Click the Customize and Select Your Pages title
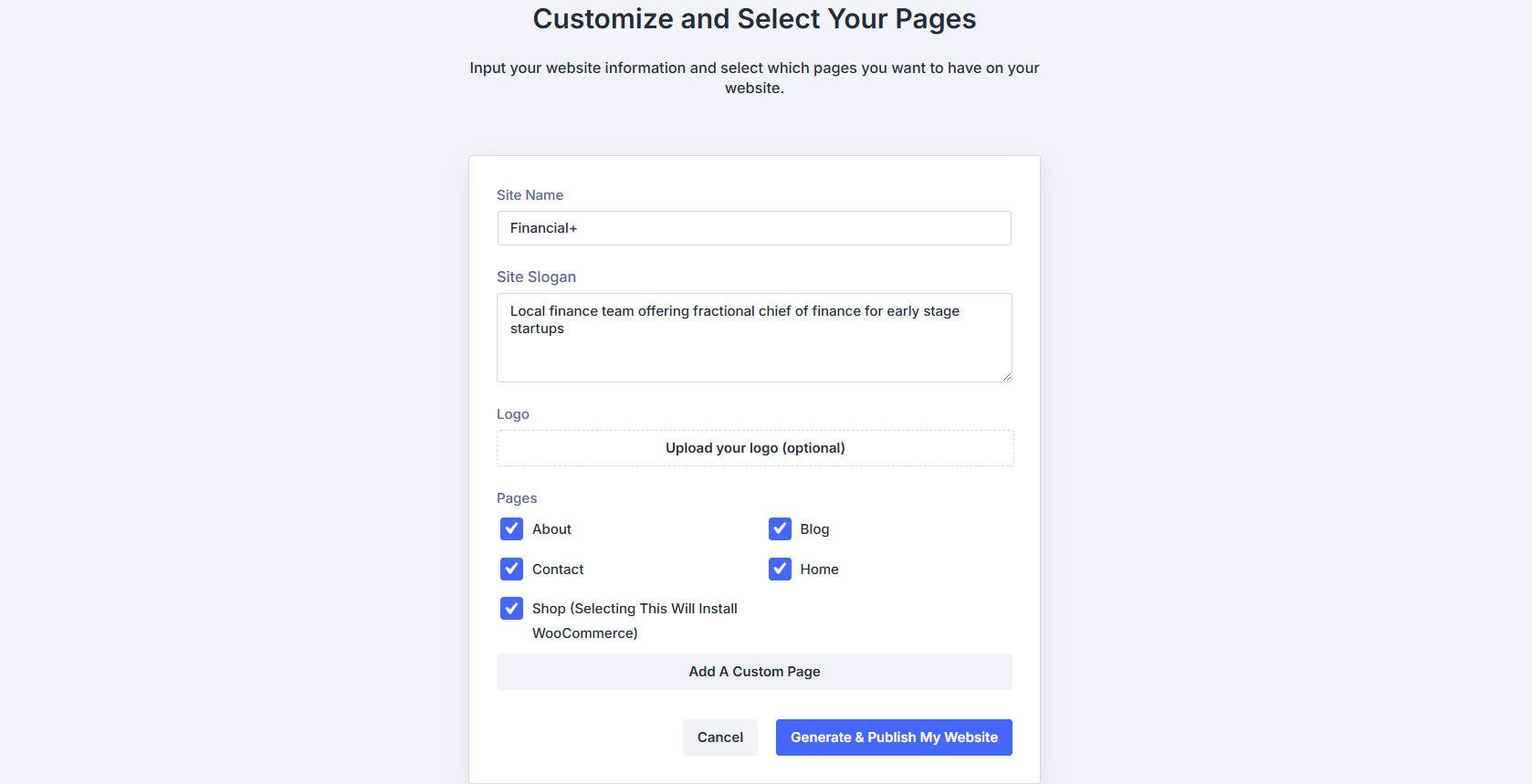1532x784 pixels. coord(754,18)
